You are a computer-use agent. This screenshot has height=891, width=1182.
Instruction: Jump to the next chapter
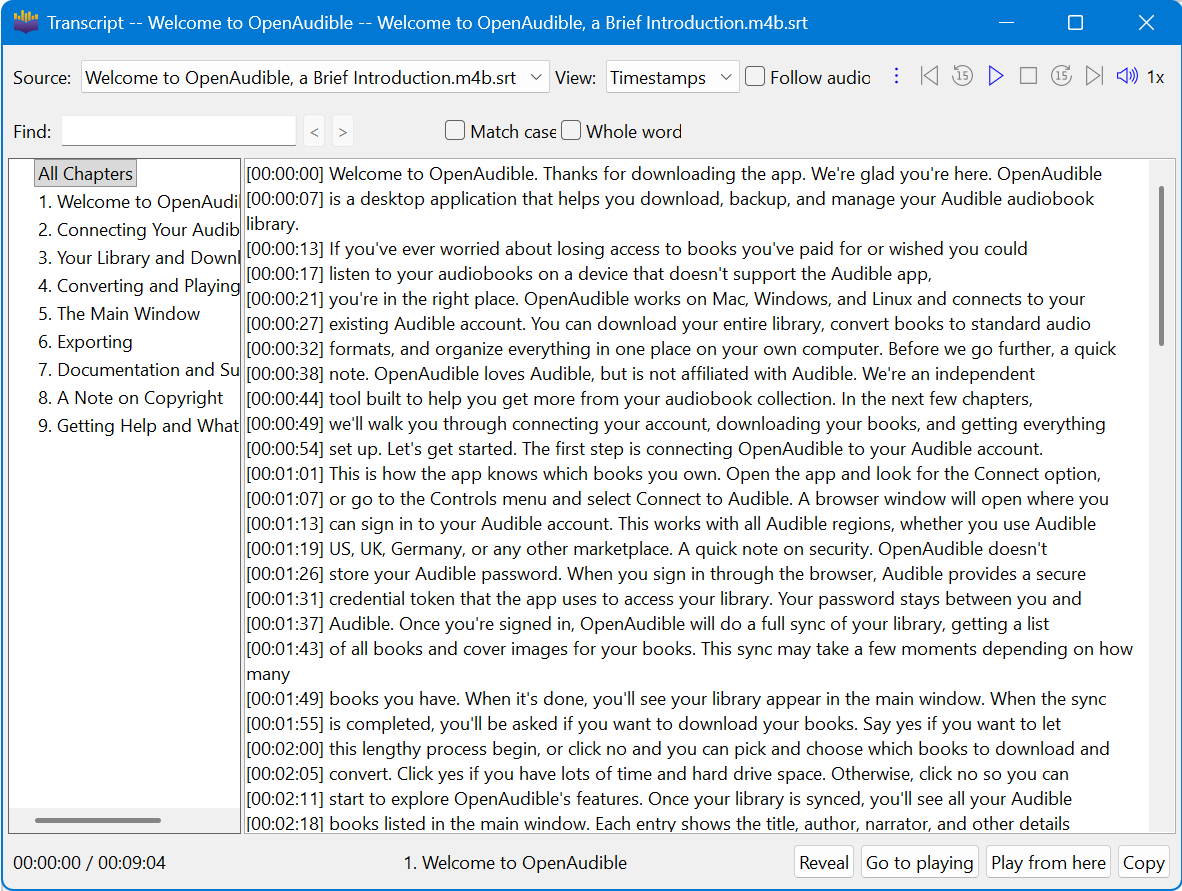tap(1094, 76)
